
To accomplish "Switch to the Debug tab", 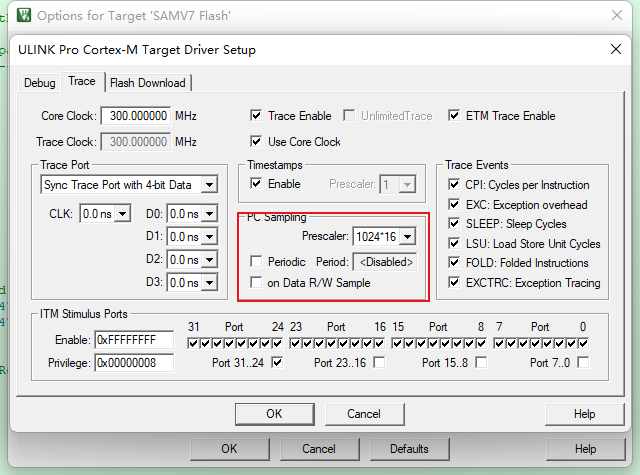I will pos(39,83).
